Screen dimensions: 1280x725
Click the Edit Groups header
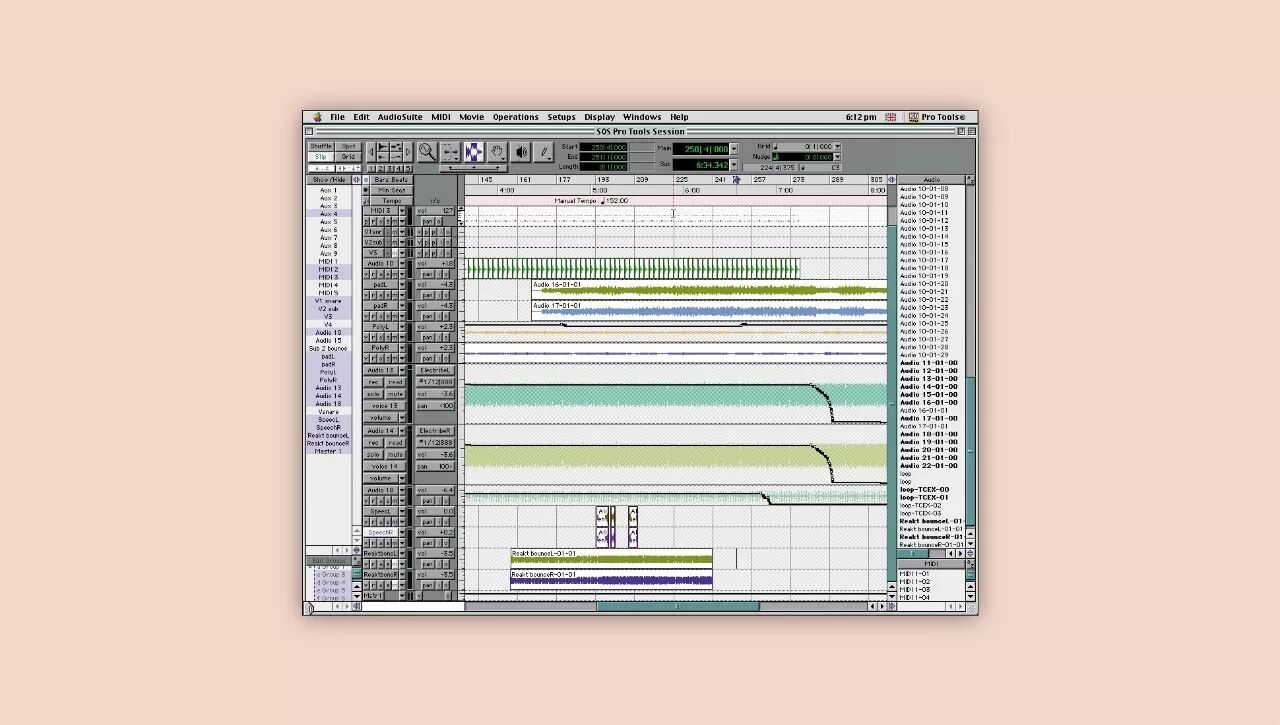329,561
